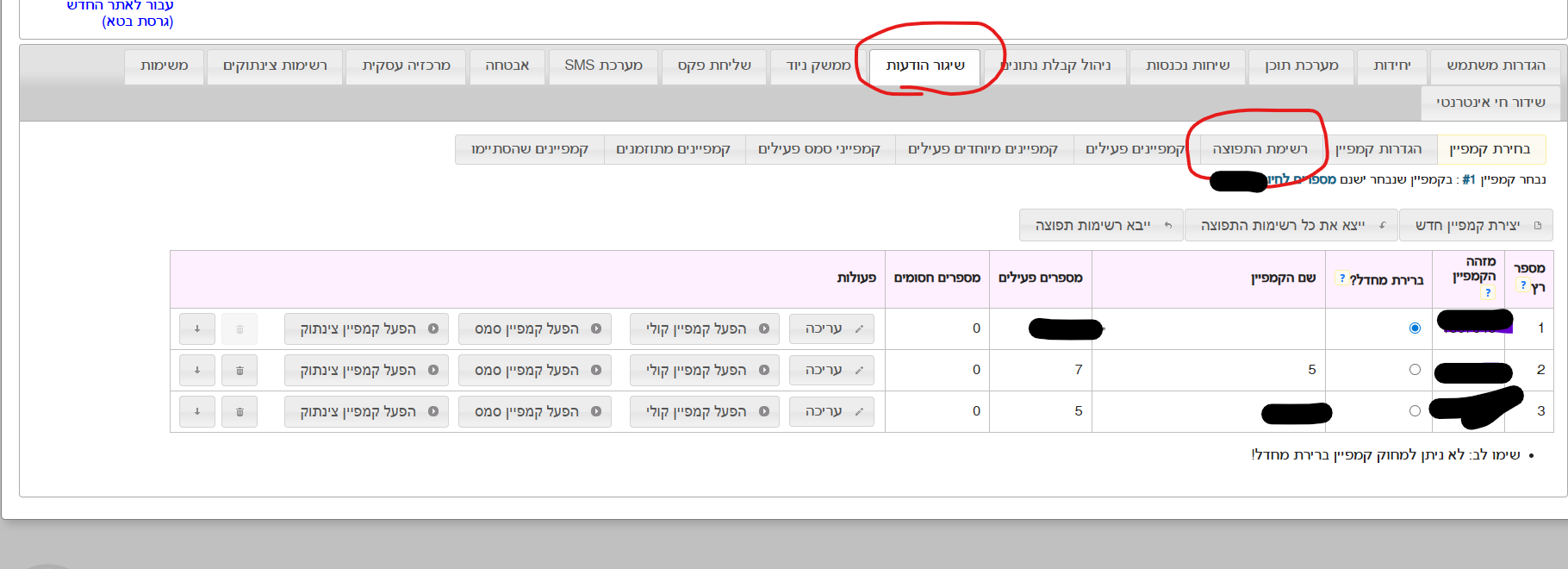The width and height of the screenshot is (1568, 569).
Task: Open the מערכת SMS tab
Action: (603, 66)
